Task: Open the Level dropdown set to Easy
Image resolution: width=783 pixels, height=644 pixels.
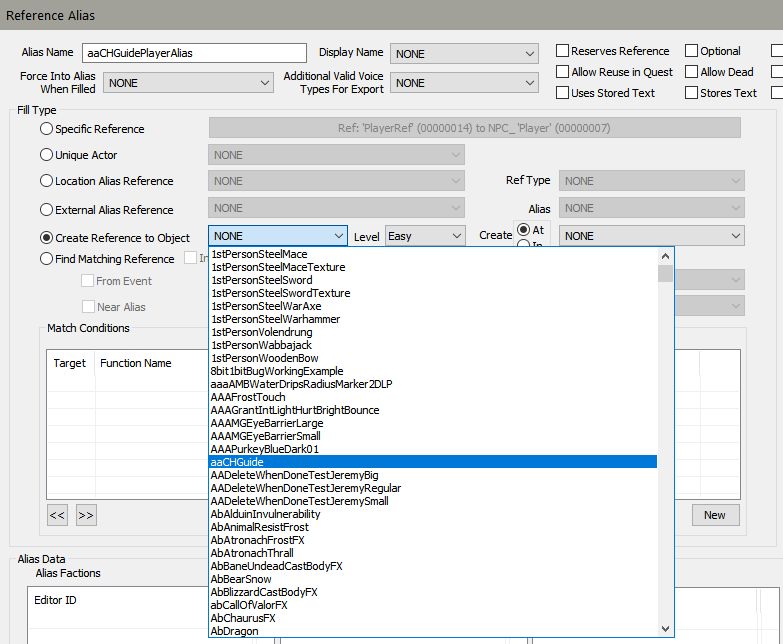Action: pos(425,236)
